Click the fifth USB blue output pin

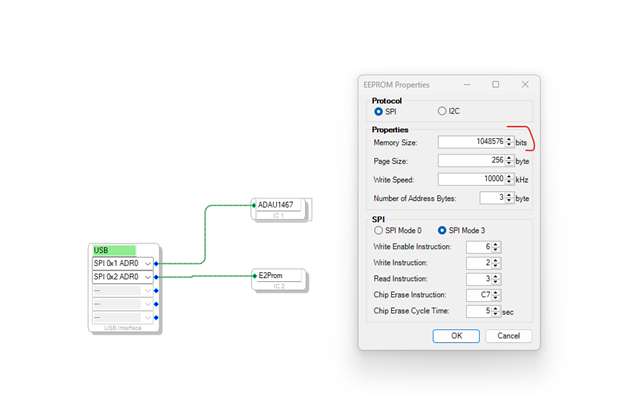(x=156, y=318)
